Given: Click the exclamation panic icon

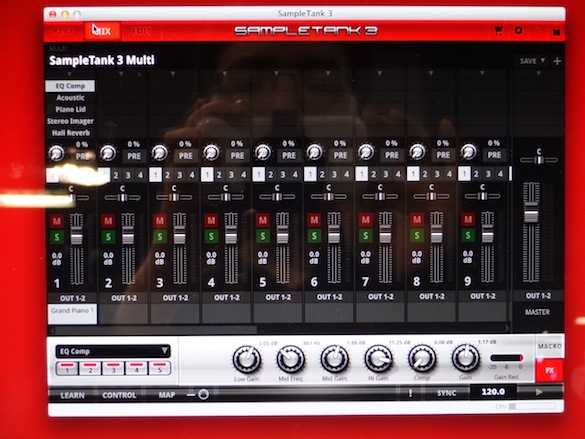Looking at the screenshot, I should point(410,393).
